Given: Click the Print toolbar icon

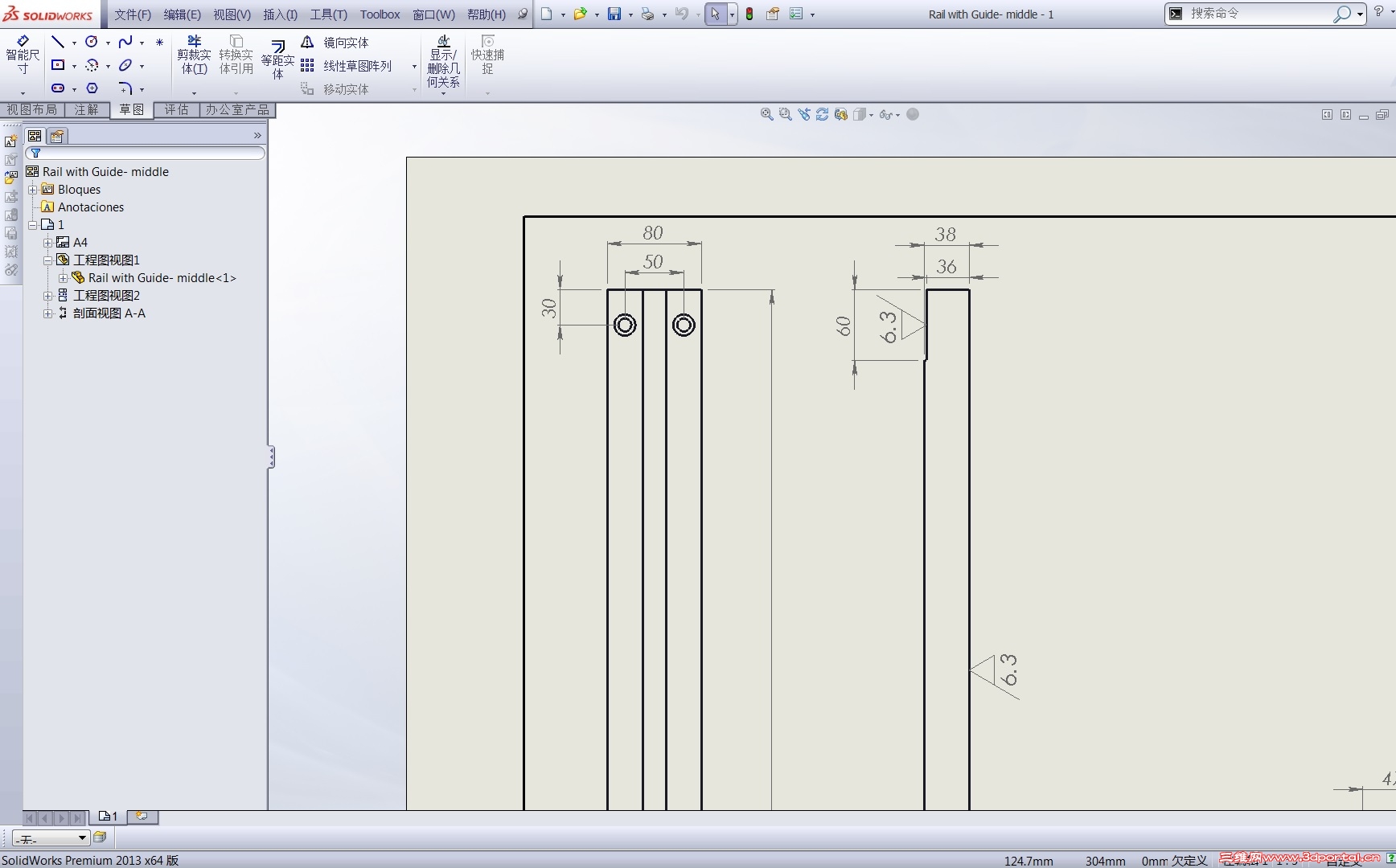Looking at the screenshot, I should coord(647,14).
